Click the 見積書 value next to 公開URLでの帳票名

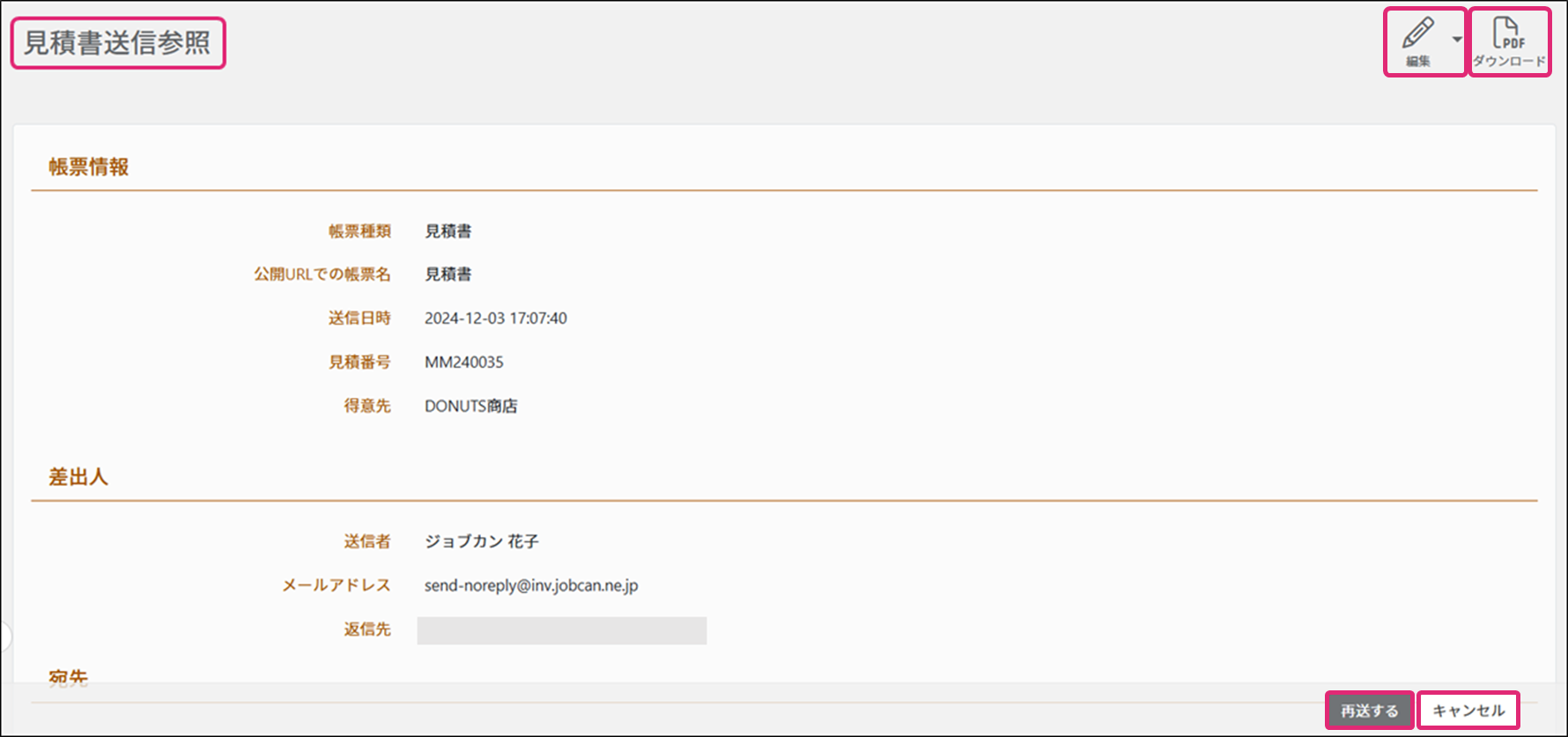pos(447,275)
